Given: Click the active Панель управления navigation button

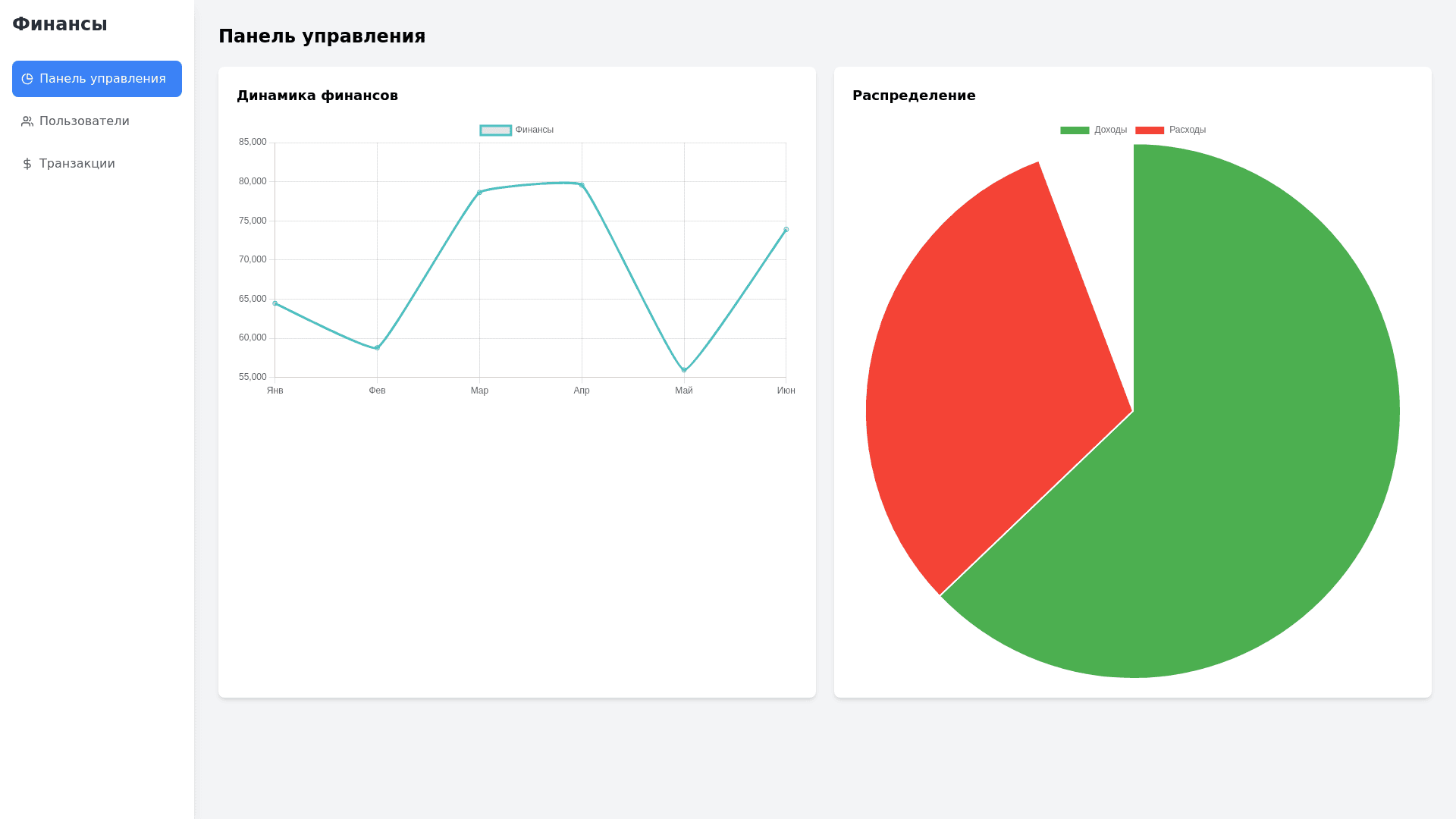Looking at the screenshot, I should (96, 78).
